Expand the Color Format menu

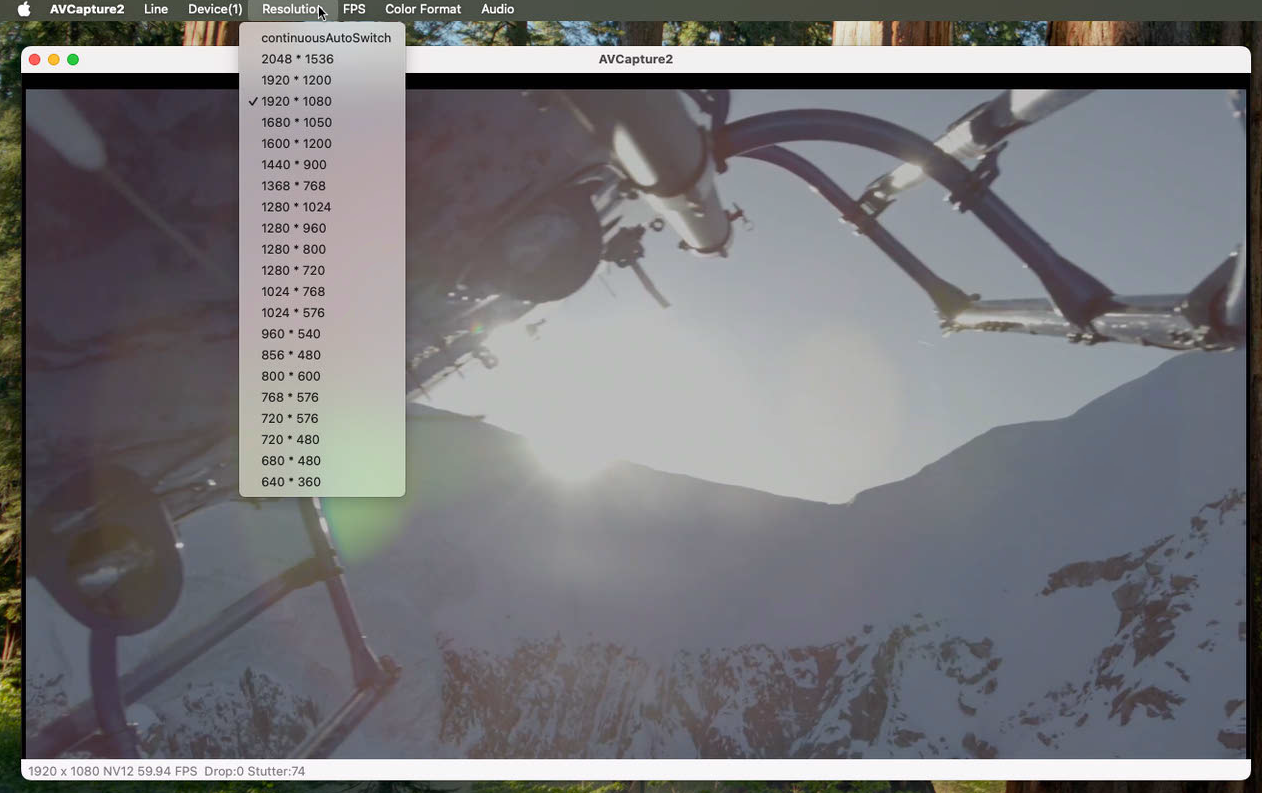coord(423,9)
